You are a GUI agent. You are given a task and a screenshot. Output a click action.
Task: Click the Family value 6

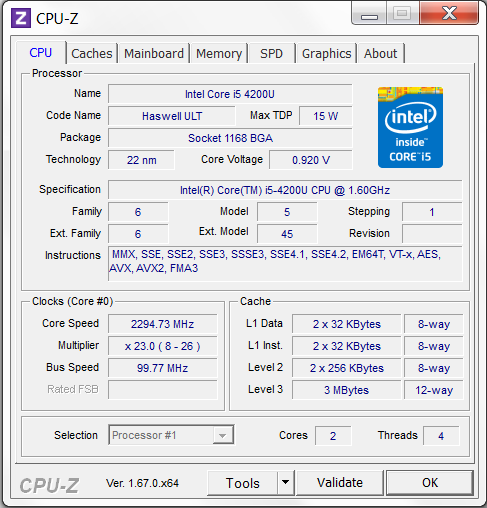coord(138,212)
